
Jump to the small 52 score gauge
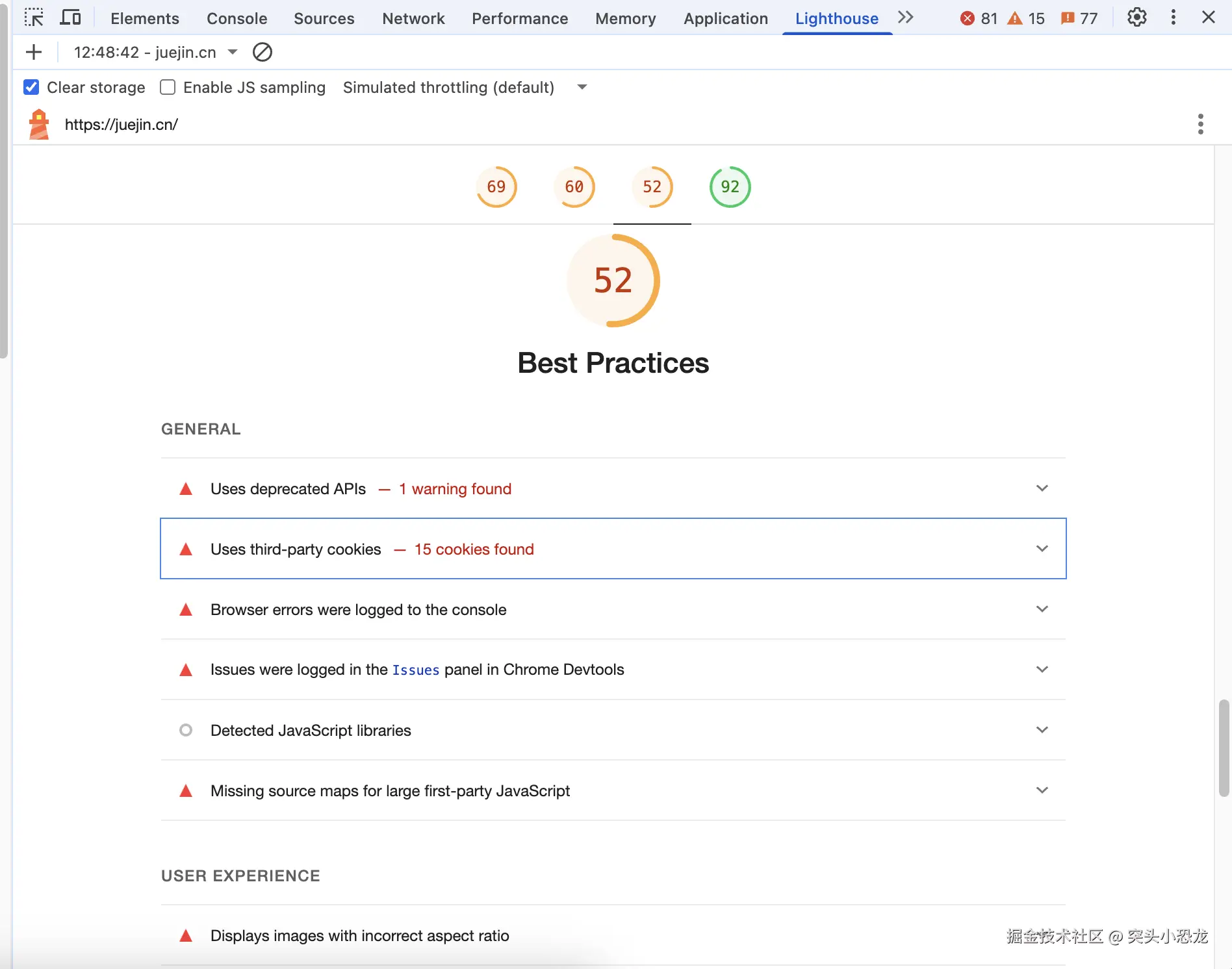(652, 187)
